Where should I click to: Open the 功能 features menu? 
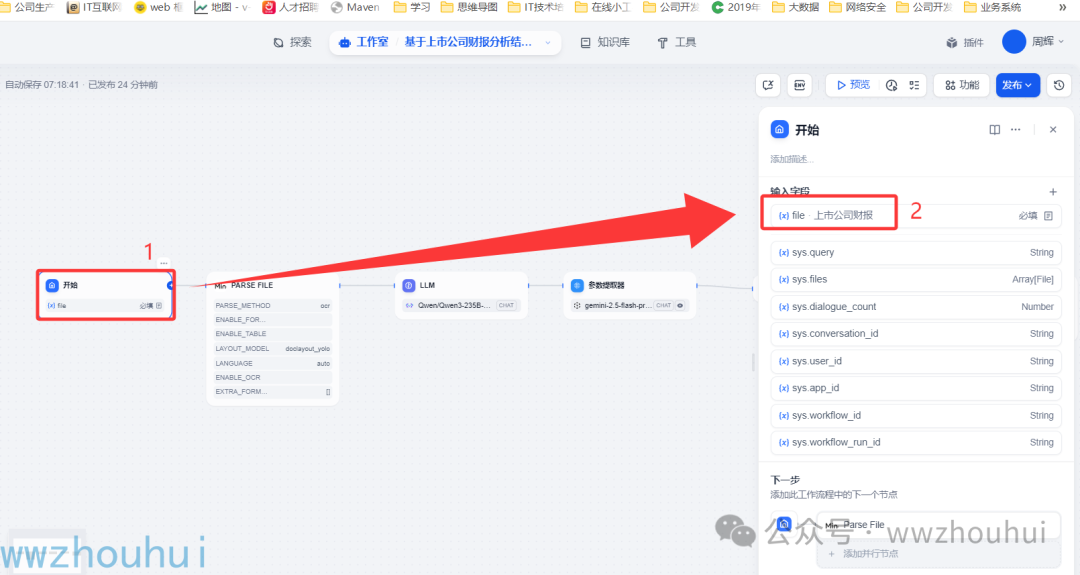[x=962, y=85]
